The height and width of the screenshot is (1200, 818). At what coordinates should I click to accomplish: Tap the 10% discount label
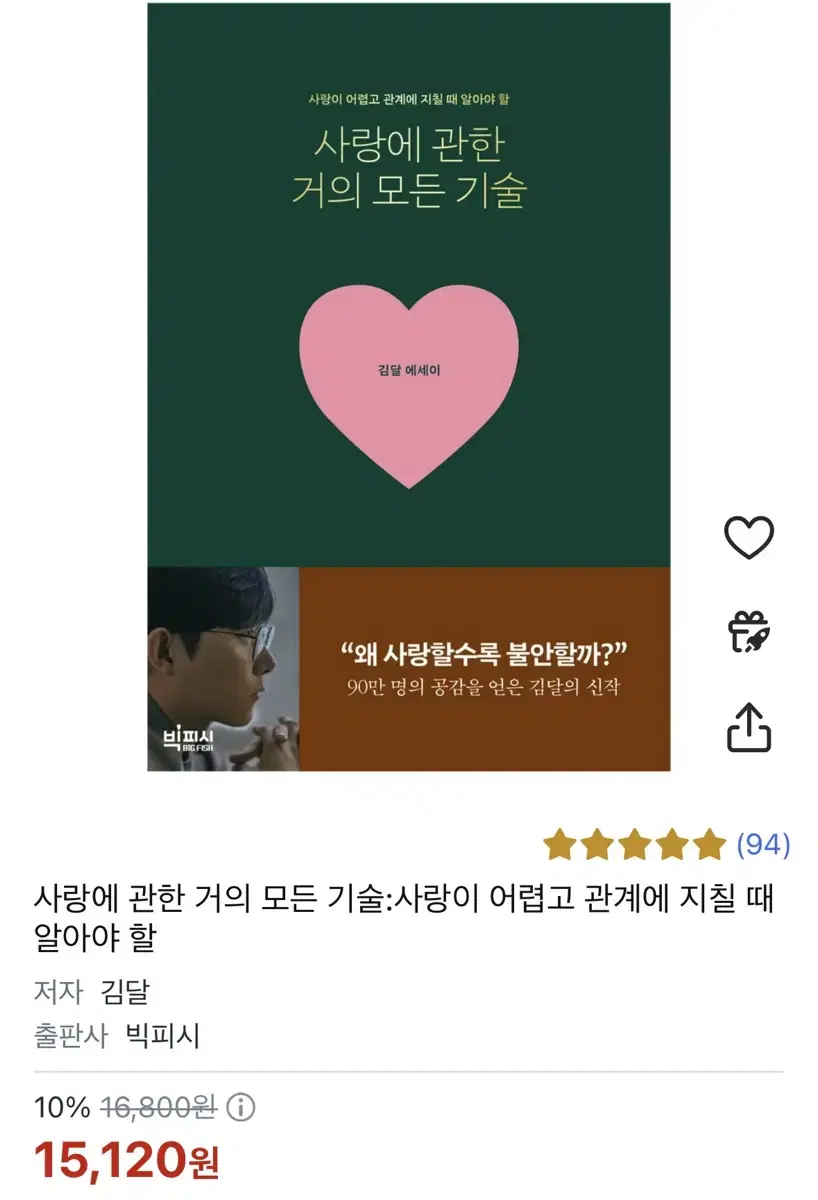point(62,1107)
